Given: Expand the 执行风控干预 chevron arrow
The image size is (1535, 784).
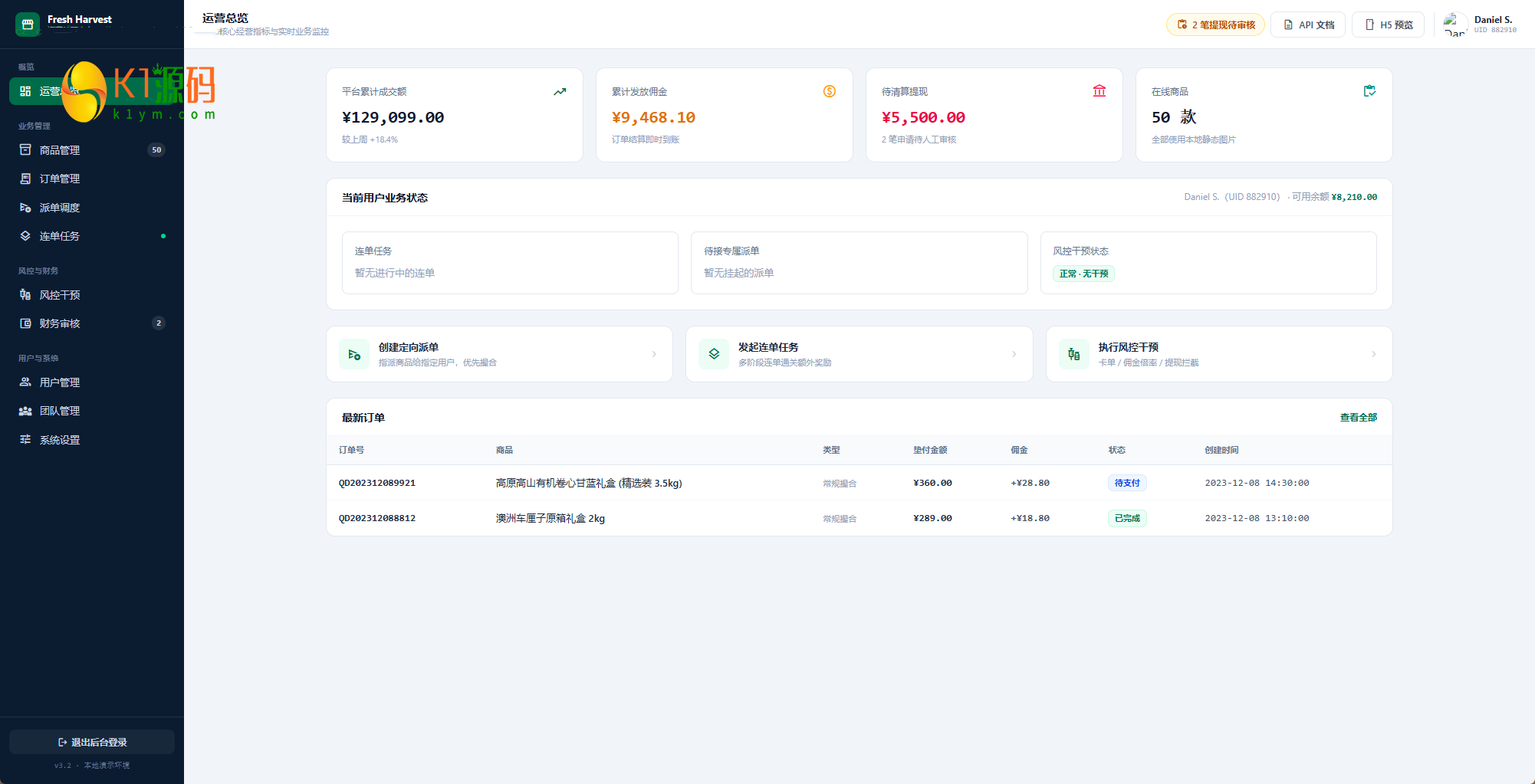Looking at the screenshot, I should (1373, 354).
